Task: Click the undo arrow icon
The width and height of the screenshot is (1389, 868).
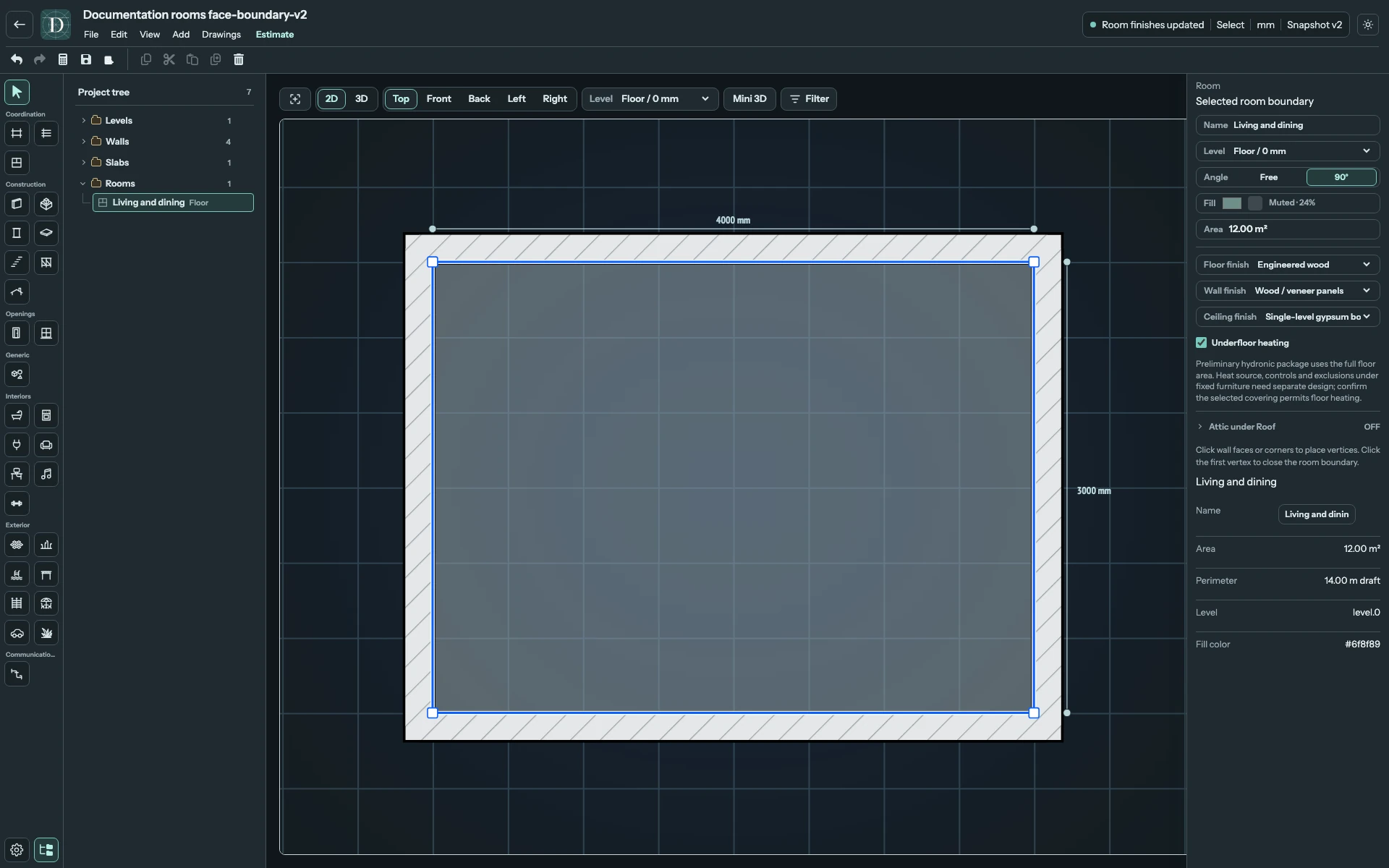Action: pos(17,59)
